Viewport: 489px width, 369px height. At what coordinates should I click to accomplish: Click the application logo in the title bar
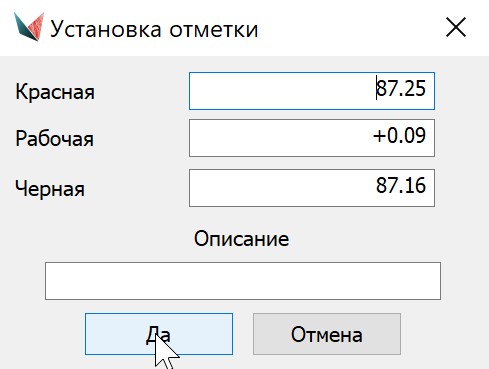pyautogui.click(x=29, y=27)
